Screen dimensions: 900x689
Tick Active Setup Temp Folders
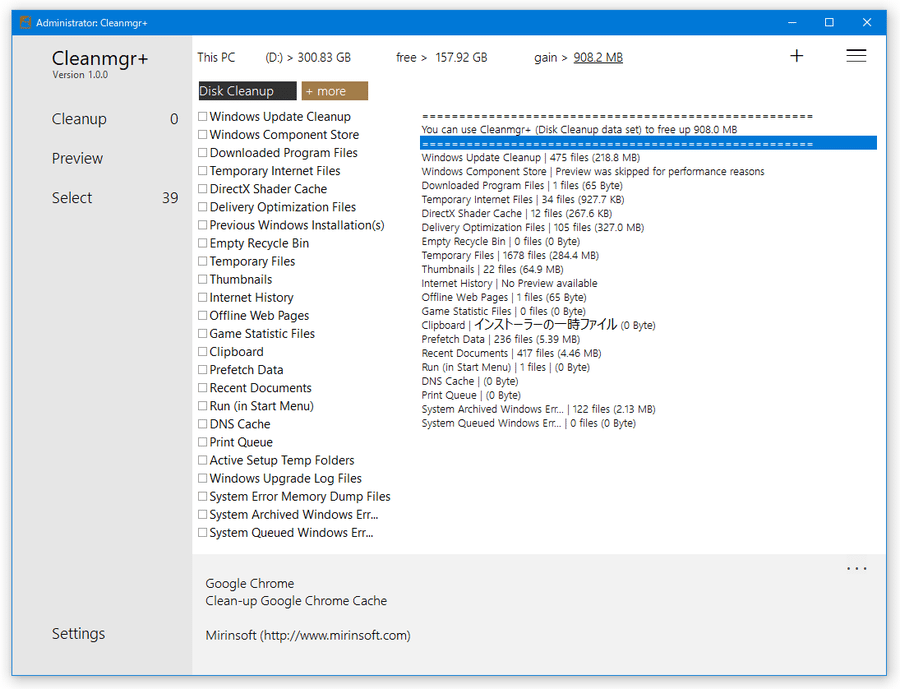pyautogui.click(x=203, y=460)
